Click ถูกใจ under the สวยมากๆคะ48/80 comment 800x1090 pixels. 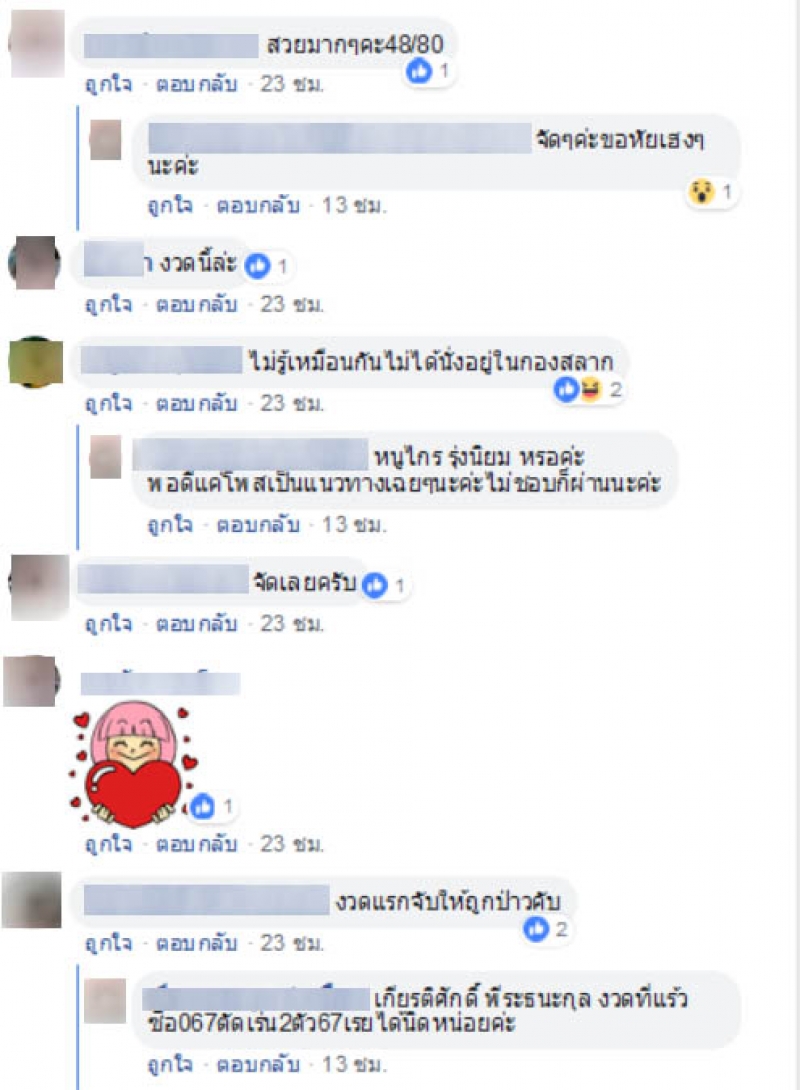point(108,85)
